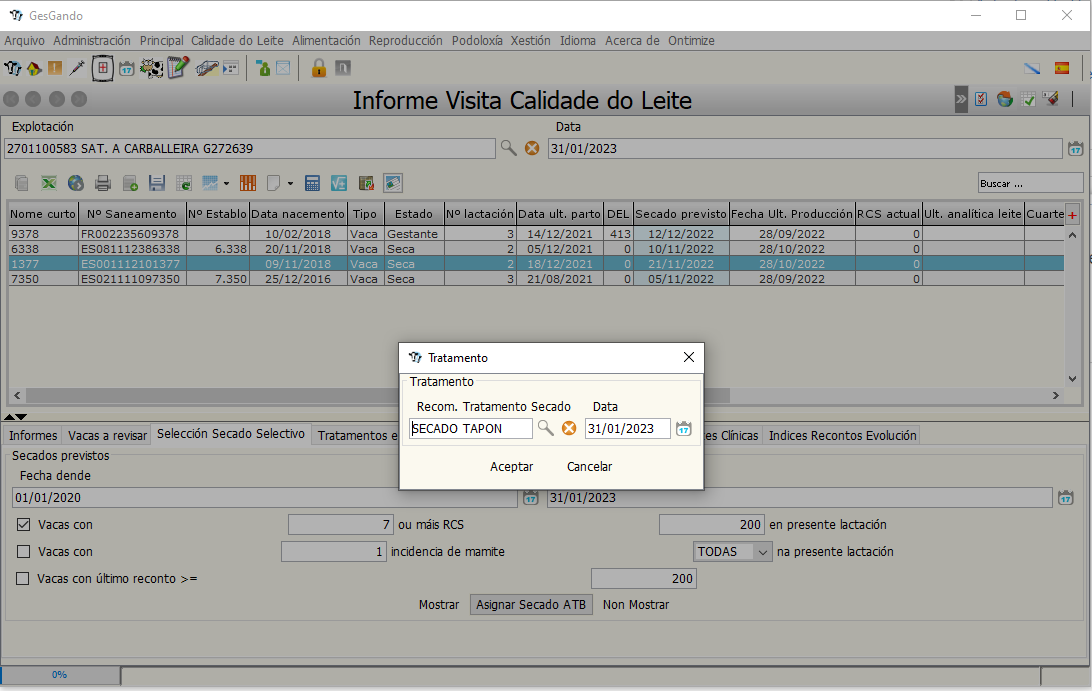
Task: Click the table's vertical scroll down arrow
Action: point(1072,380)
